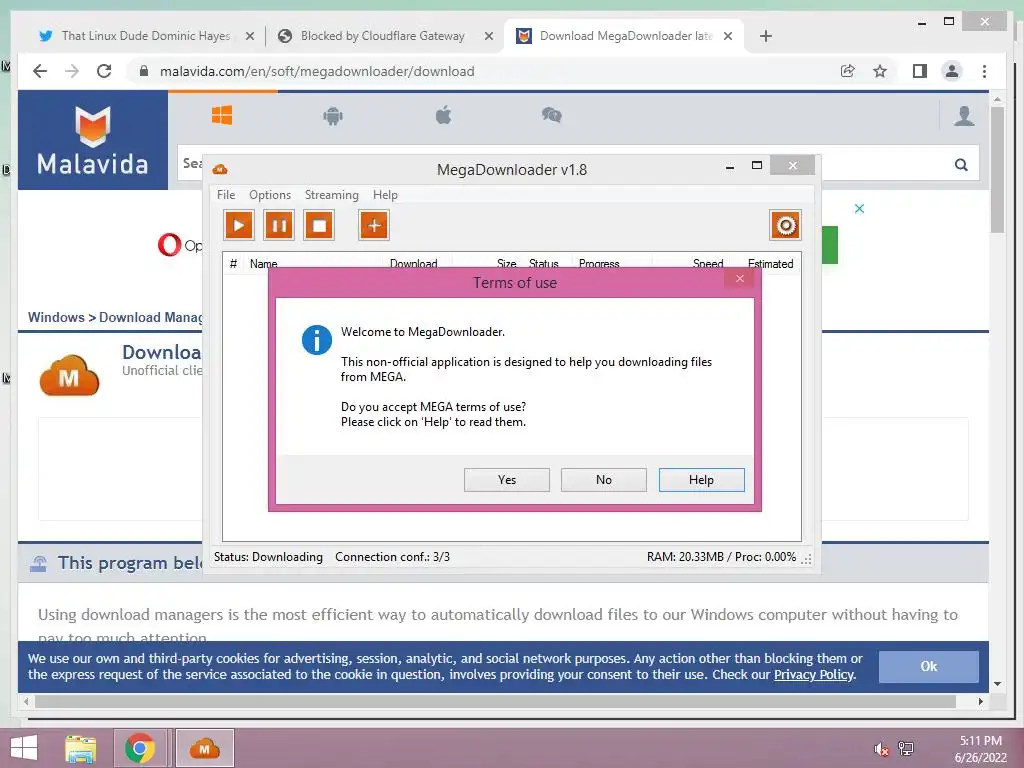
Task: Bookmark page with the star icon
Action: (880, 71)
